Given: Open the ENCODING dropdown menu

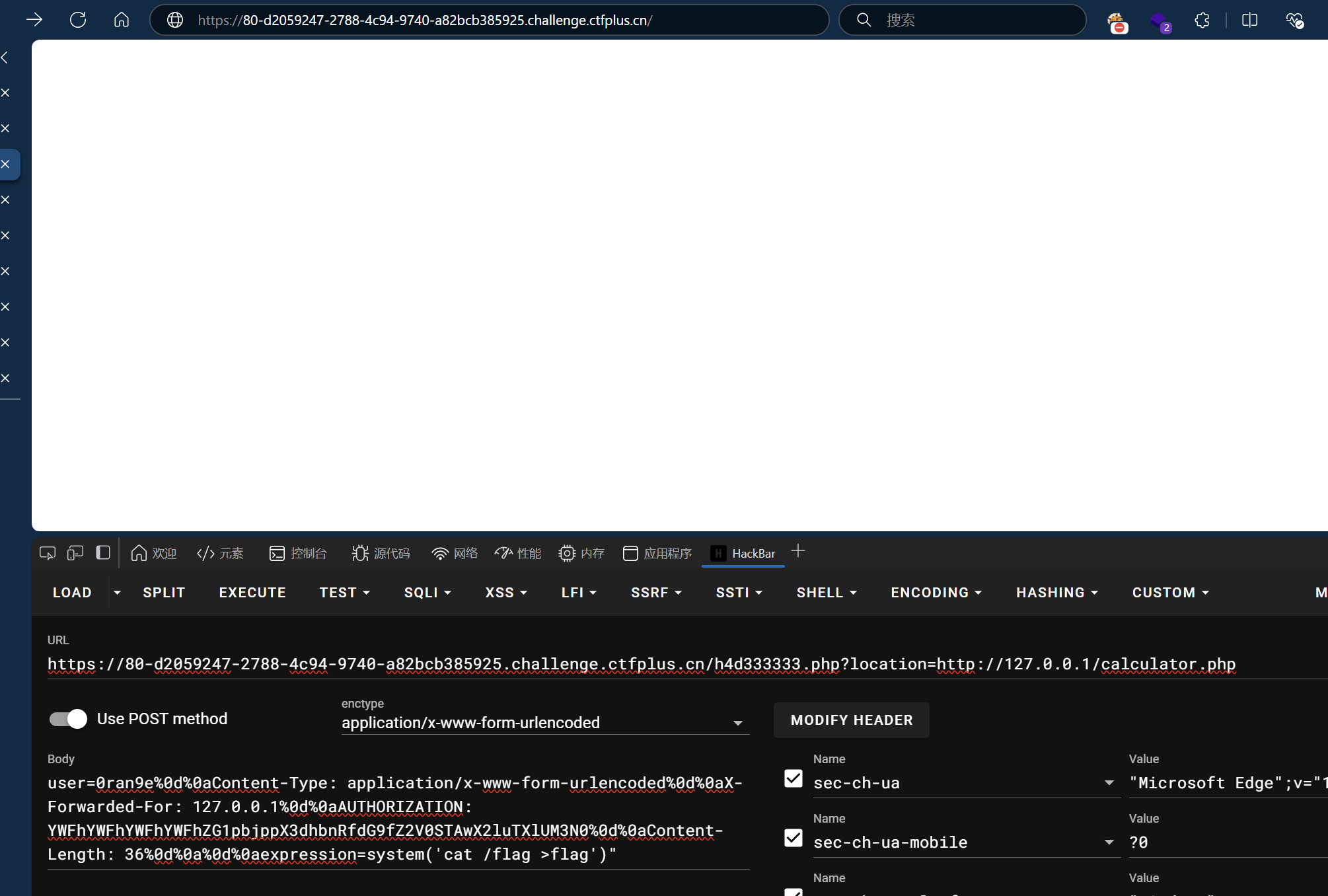Looking at the screenshot, I should click(936, 593).
